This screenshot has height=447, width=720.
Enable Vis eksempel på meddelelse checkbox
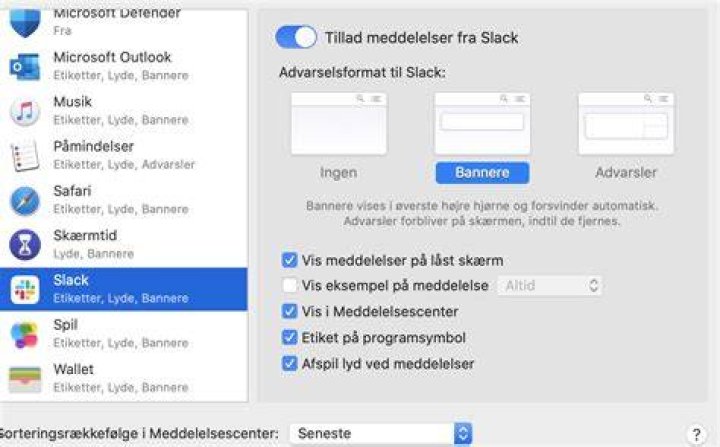coord(289,285)
